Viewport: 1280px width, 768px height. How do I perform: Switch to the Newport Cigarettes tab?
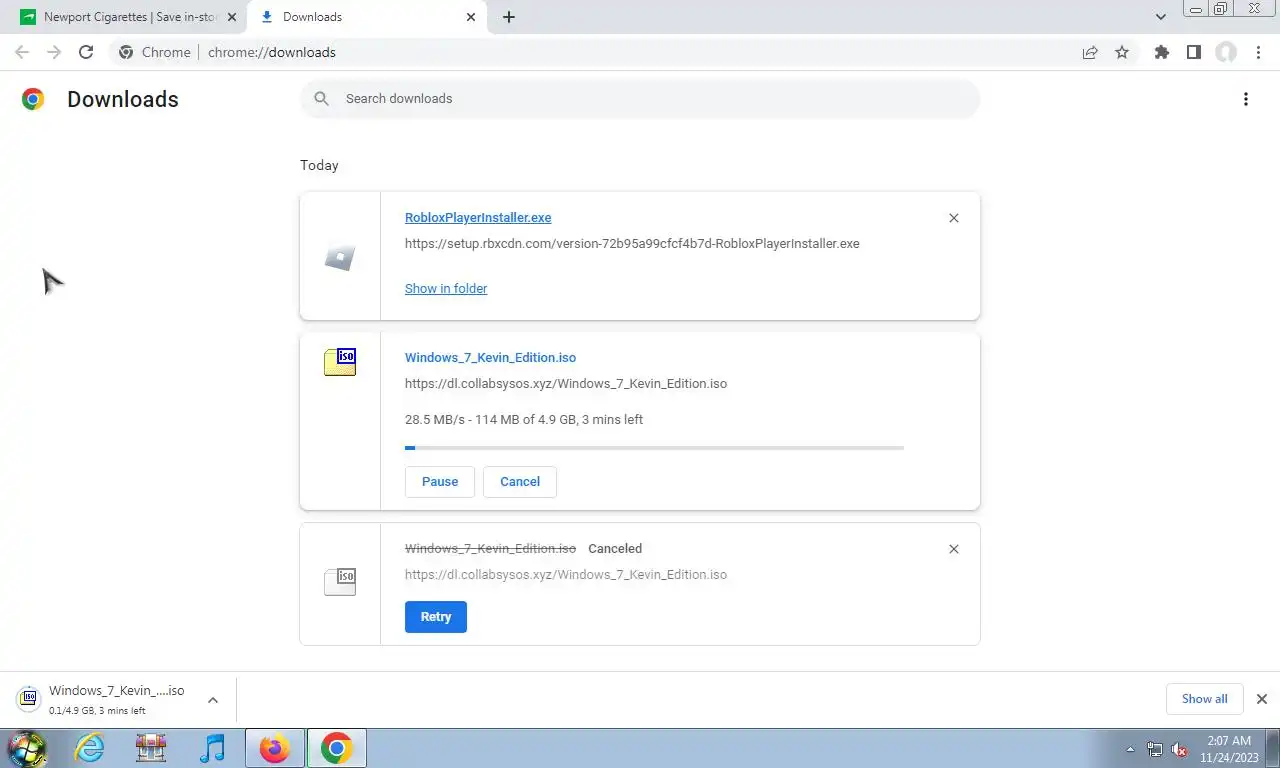coord(128,17)
